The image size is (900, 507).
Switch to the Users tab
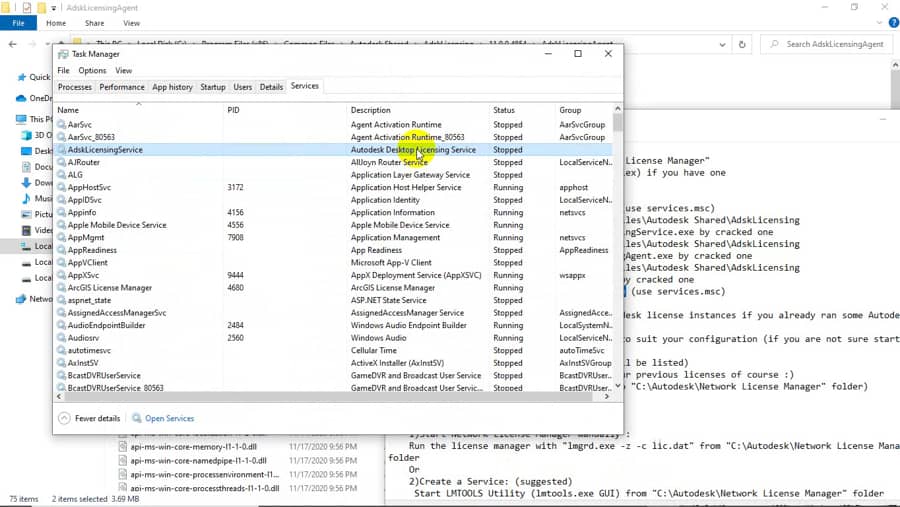pyautogui.click(x=242, y=87)
